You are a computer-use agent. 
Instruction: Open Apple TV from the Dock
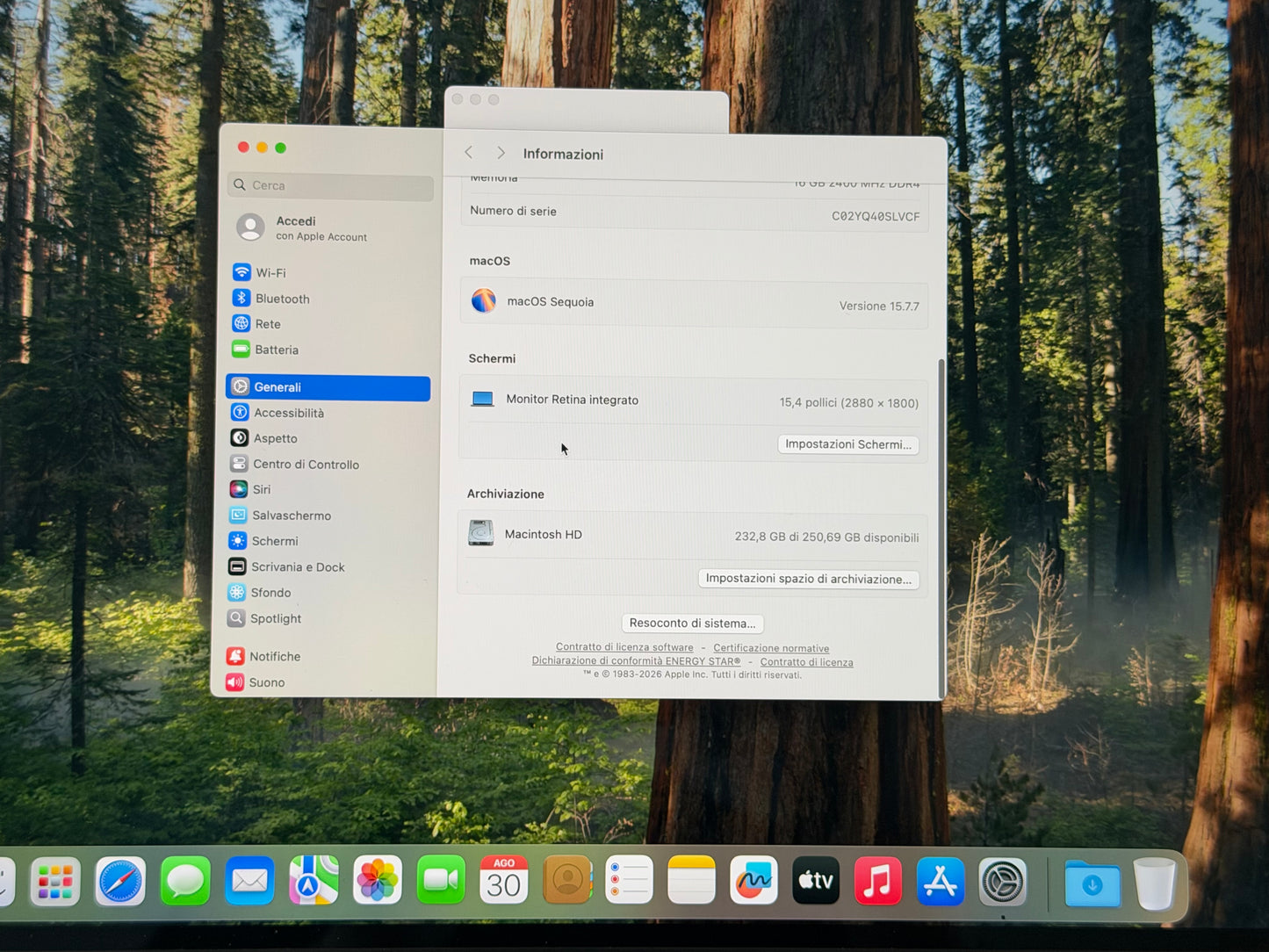(816, 880)
